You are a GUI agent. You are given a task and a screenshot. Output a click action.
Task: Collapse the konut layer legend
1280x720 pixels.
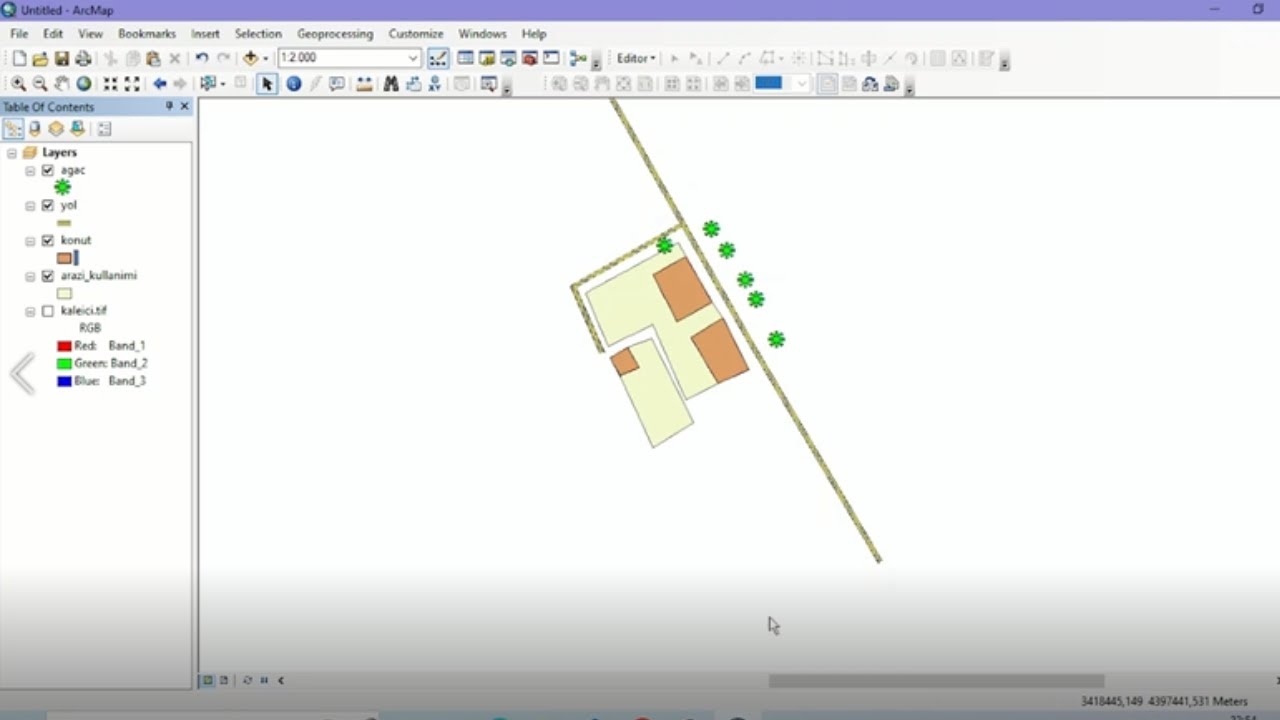click(x=30, y=241)
